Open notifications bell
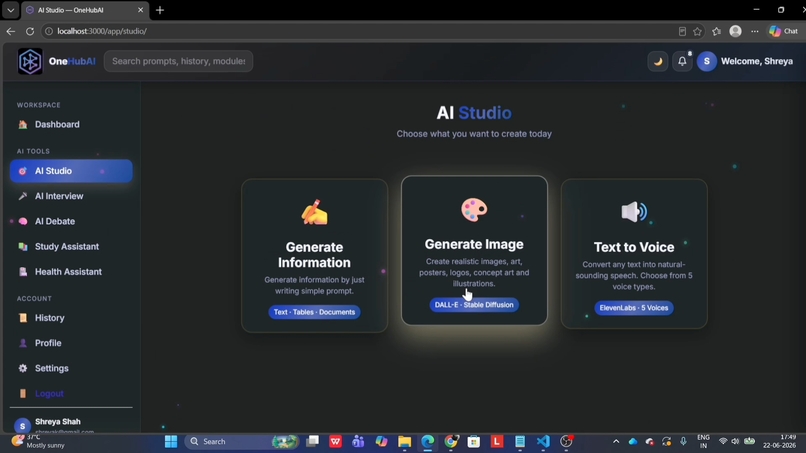 pyautogui.click(x=682, y=61)
